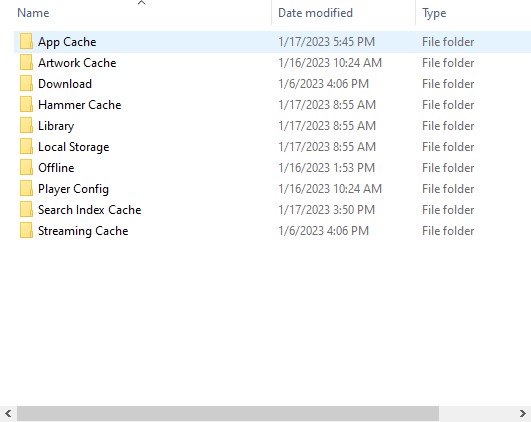Click the 'Library' folder name
Image resolution: width=531 pixels, height=422 pixels.
(x=56, y=126)
